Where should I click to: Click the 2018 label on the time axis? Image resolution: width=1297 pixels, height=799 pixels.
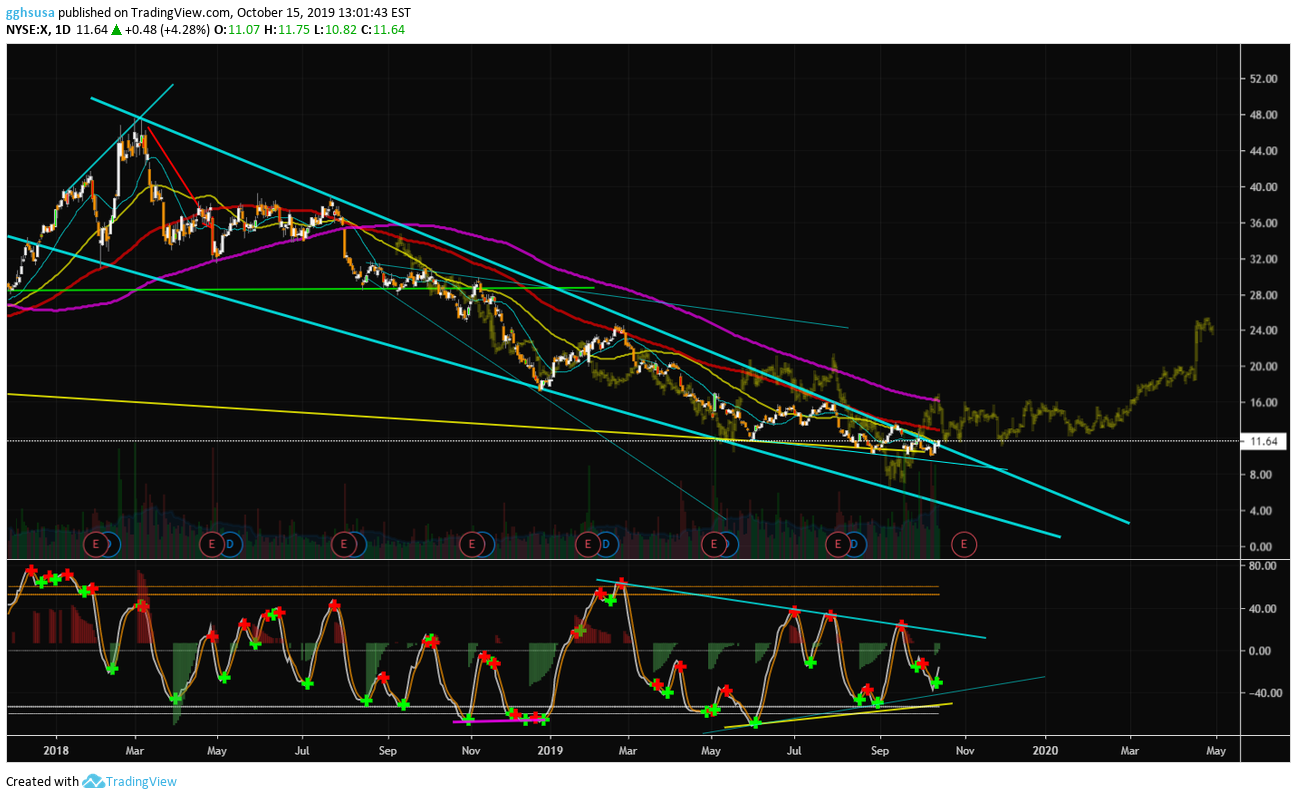[56, 749]
